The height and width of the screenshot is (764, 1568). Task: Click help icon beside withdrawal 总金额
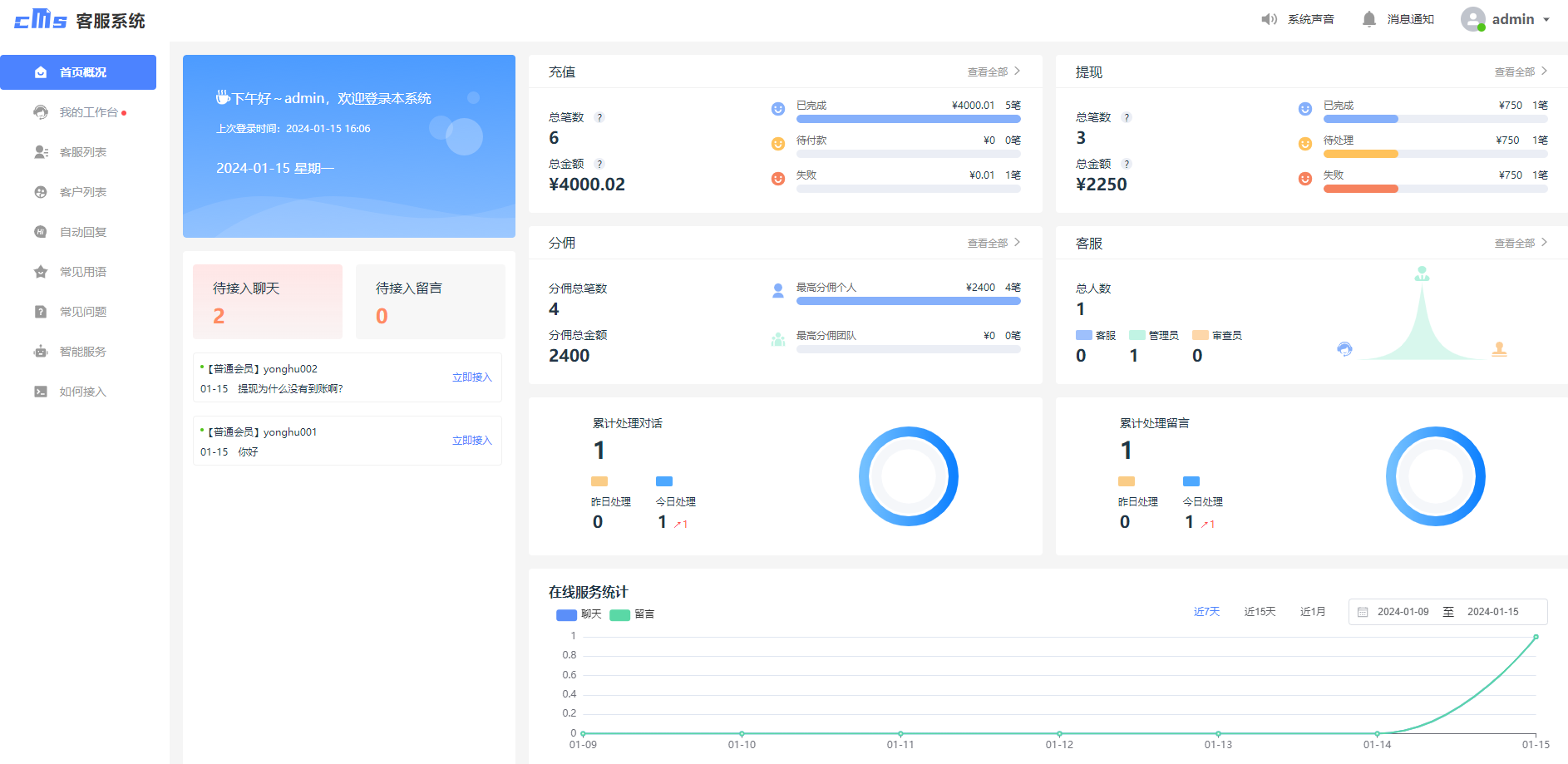[1127, 165]
